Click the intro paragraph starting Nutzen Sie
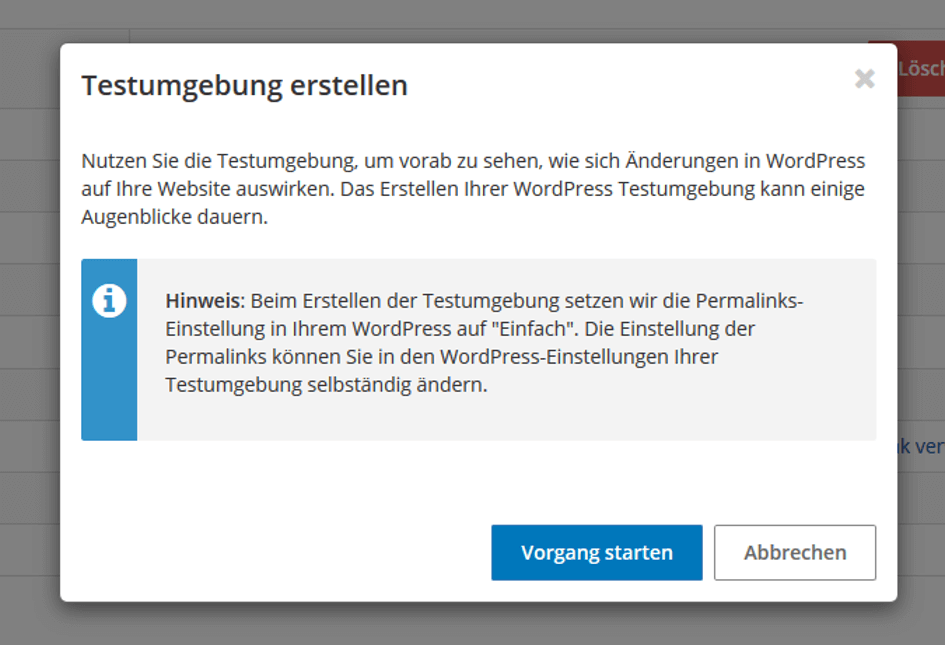This screenshot has width=945, height=645. 473,189
